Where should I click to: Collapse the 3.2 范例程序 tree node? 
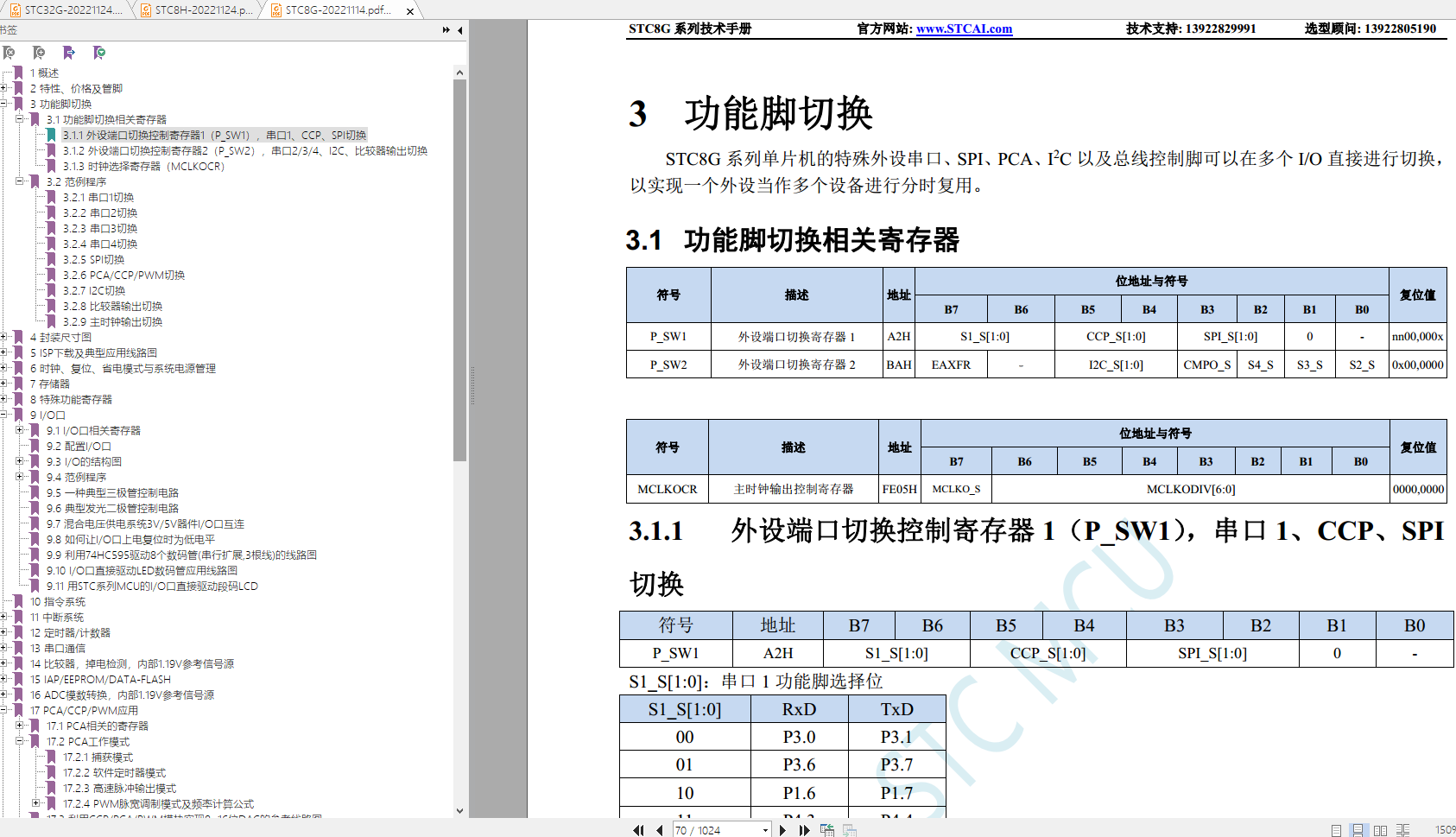pyautogui.click(x=20, y=181)
